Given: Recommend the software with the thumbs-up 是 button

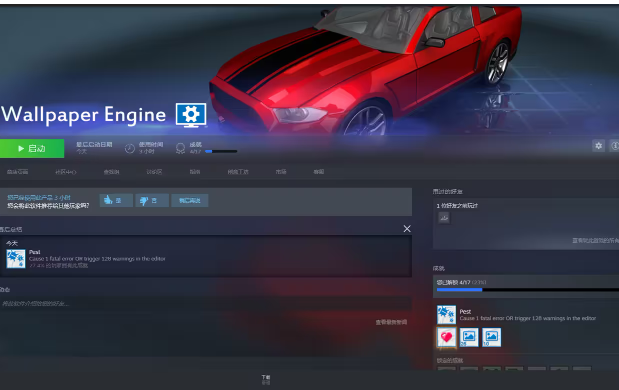Looking at the screenshot, I should click(116, 201).
